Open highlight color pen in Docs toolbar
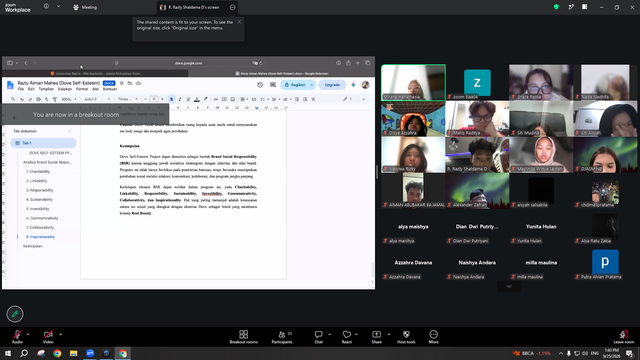Image resolution: width=640 pixels, height=360 pixels. 205,99
